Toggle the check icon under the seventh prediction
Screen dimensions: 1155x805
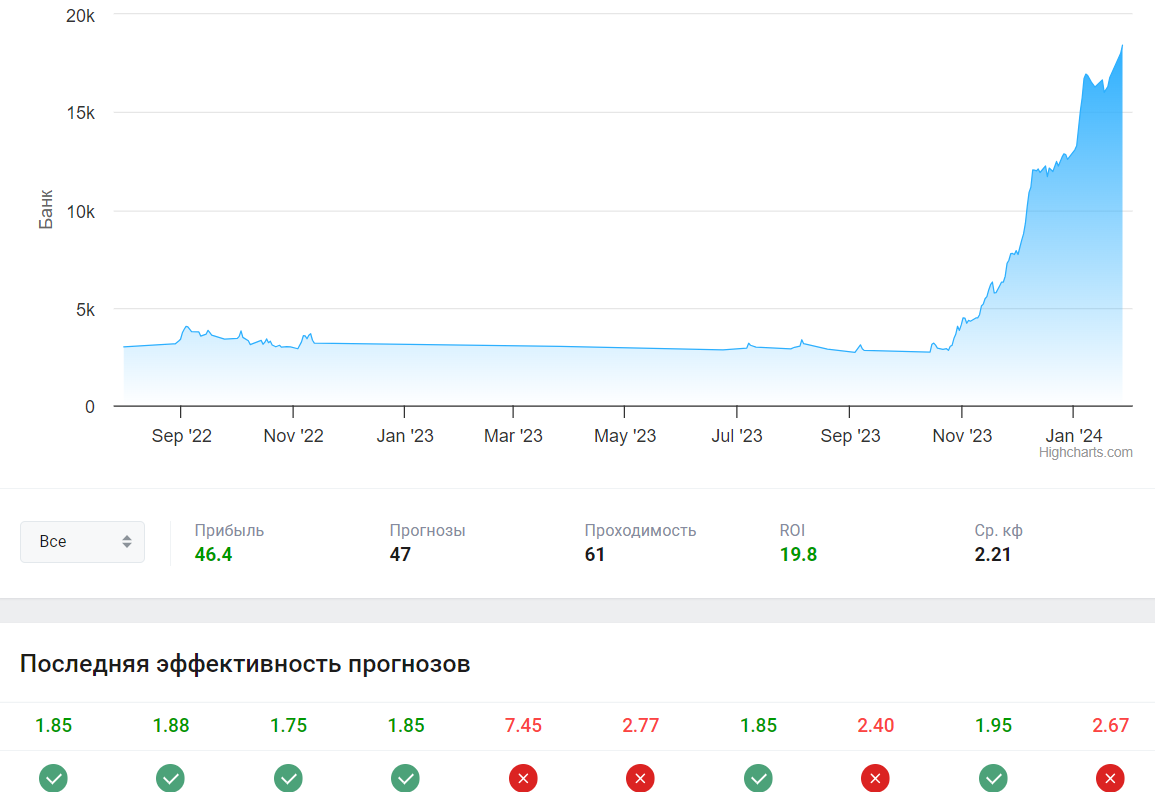click(758, 777)
